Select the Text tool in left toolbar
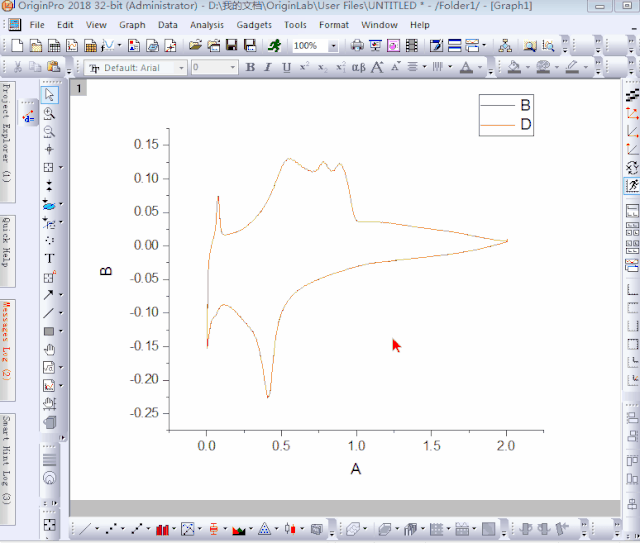The width and height of the screenshot is (640, 543). (50, 258)
